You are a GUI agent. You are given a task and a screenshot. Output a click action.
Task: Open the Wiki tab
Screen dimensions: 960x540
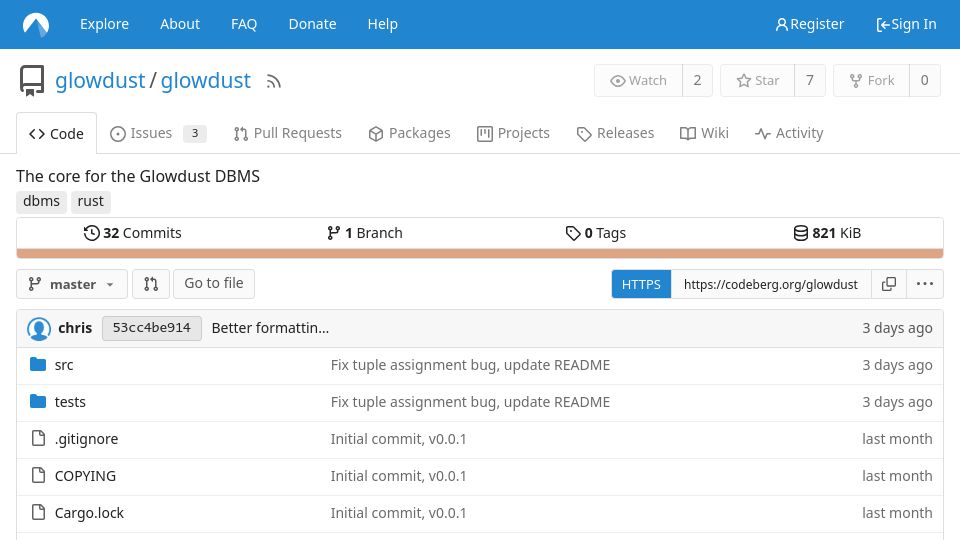tap(704, 133)
